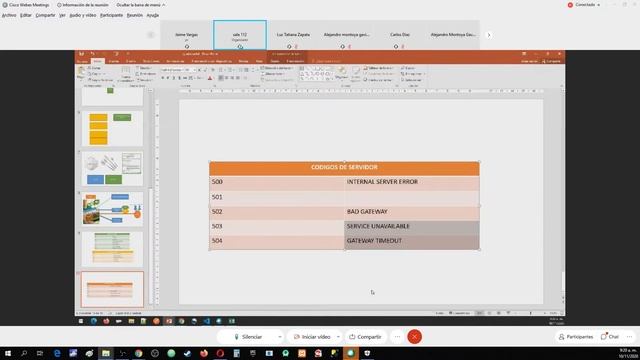The height and width of the screenshot is (360, 640).
Task: Select the Carlos Diaz participant tile
Action: 400,35
